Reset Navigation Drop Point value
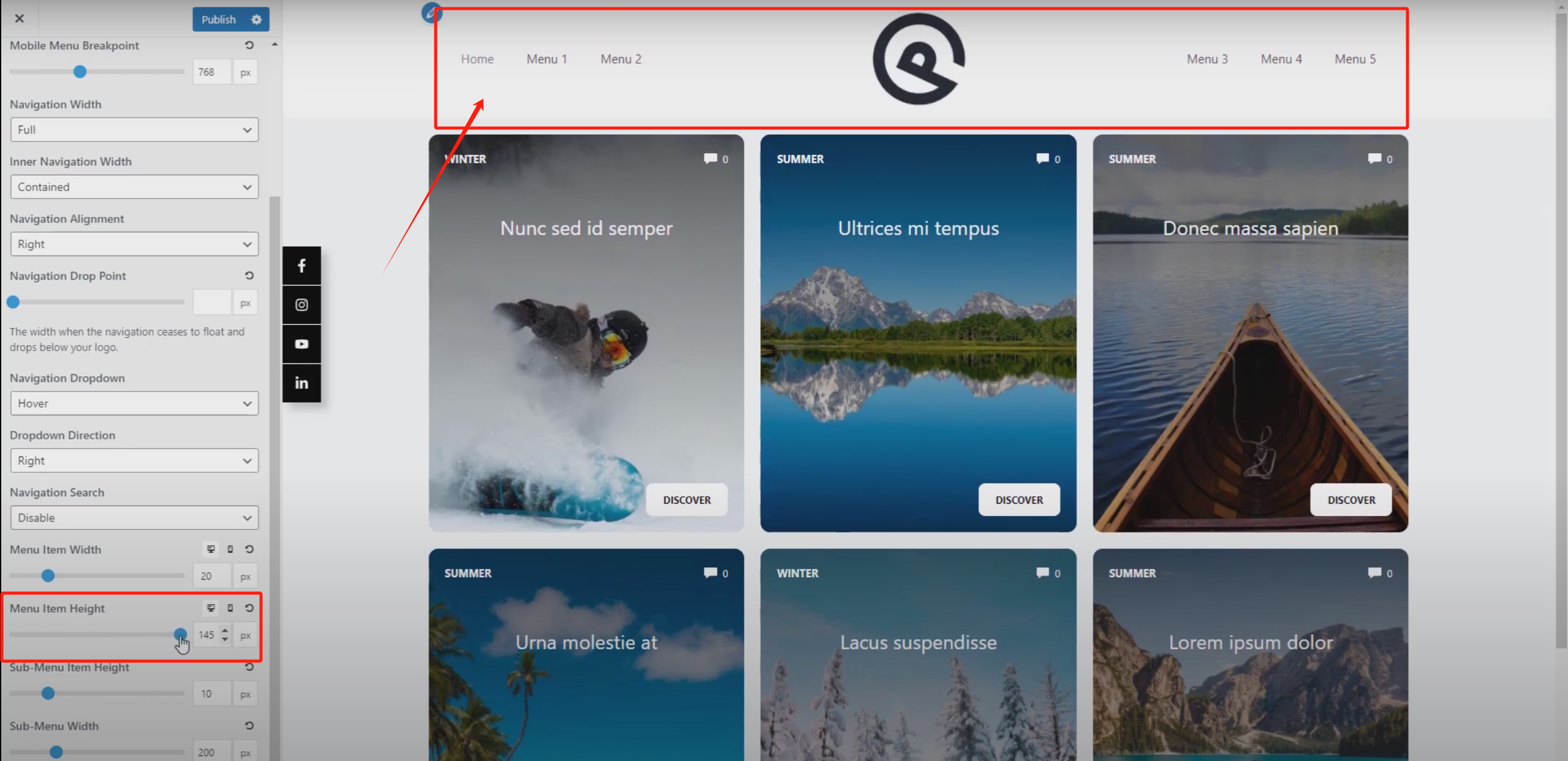1568x761 pixels. (x=249, y=276)
